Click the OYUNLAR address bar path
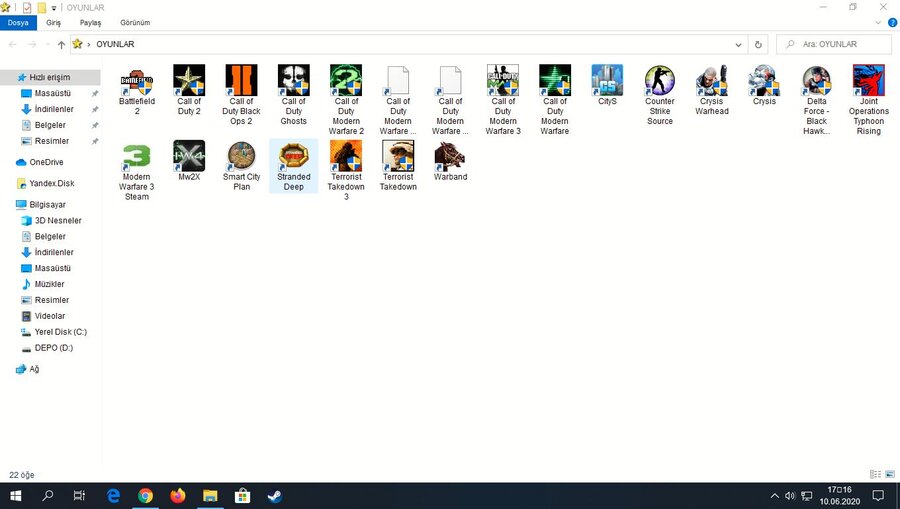 point(115,44)
